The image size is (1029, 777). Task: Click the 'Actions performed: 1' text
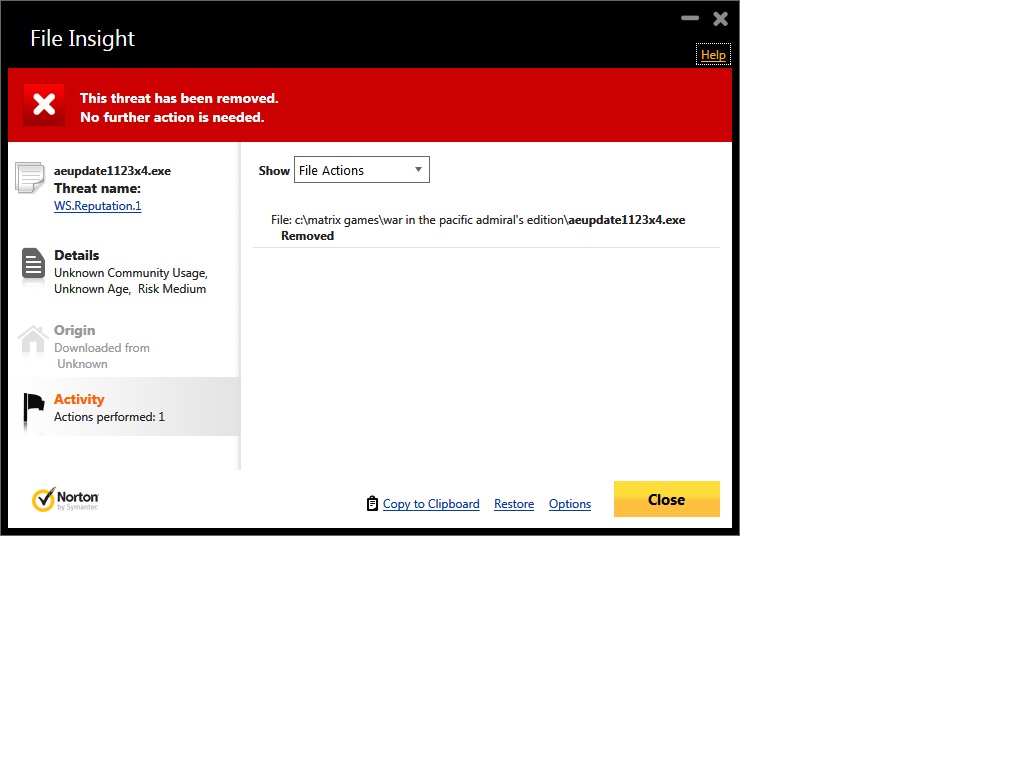[109, 417]
